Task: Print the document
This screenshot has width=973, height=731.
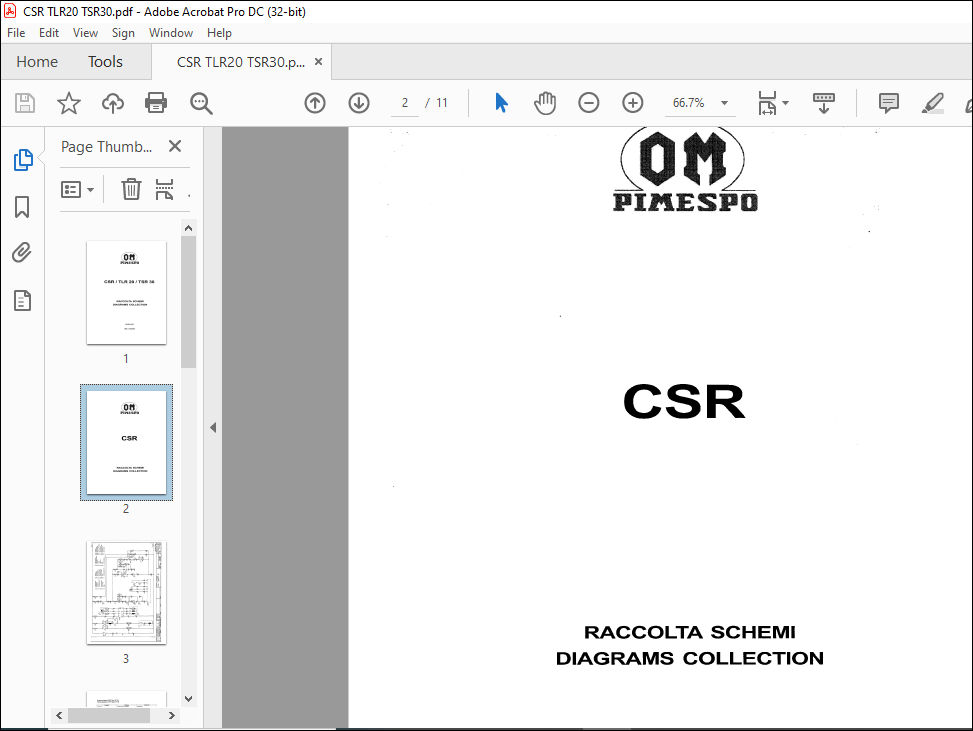Action: pos(156,103)
